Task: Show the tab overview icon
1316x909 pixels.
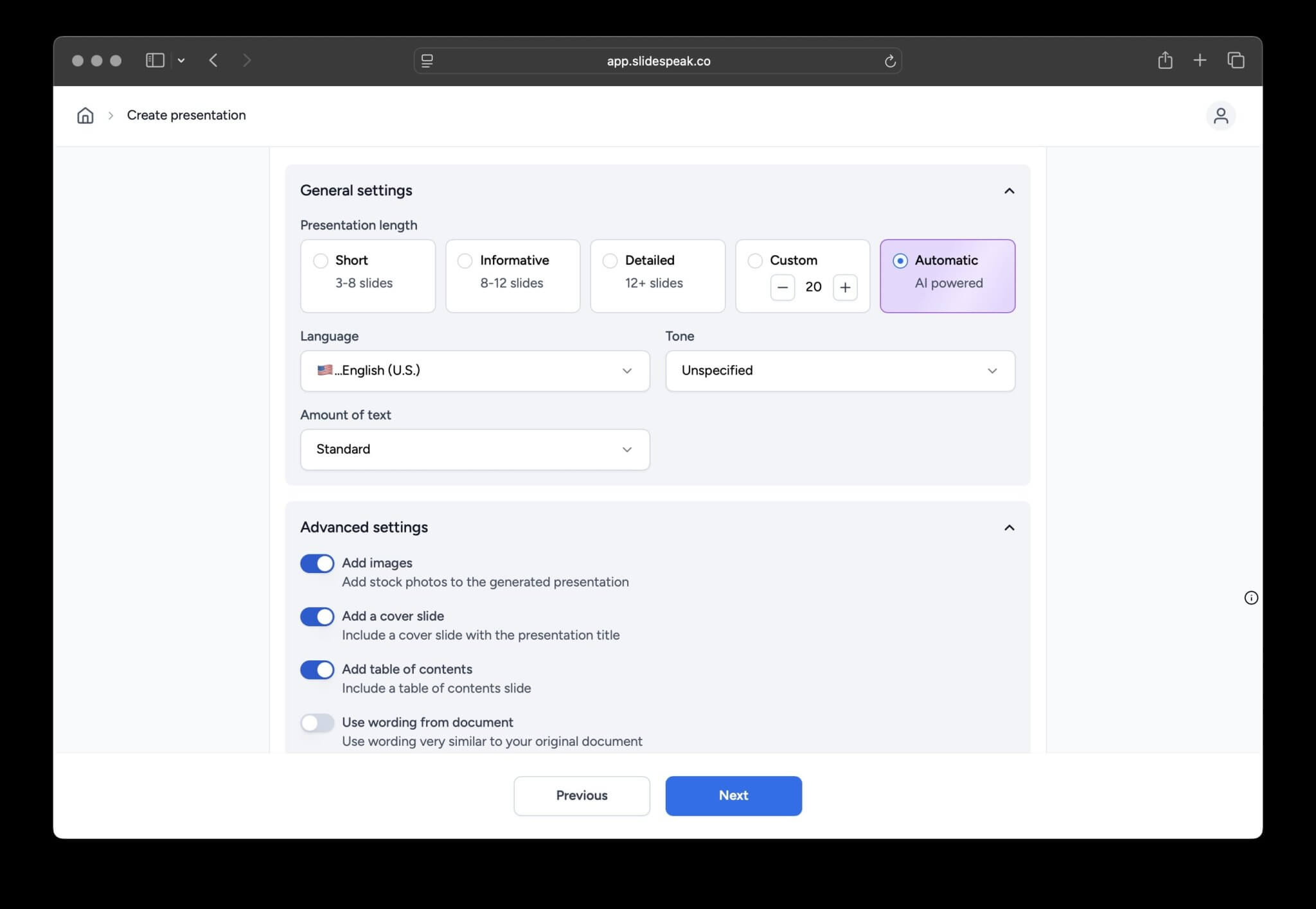Action: (1236, 60)
